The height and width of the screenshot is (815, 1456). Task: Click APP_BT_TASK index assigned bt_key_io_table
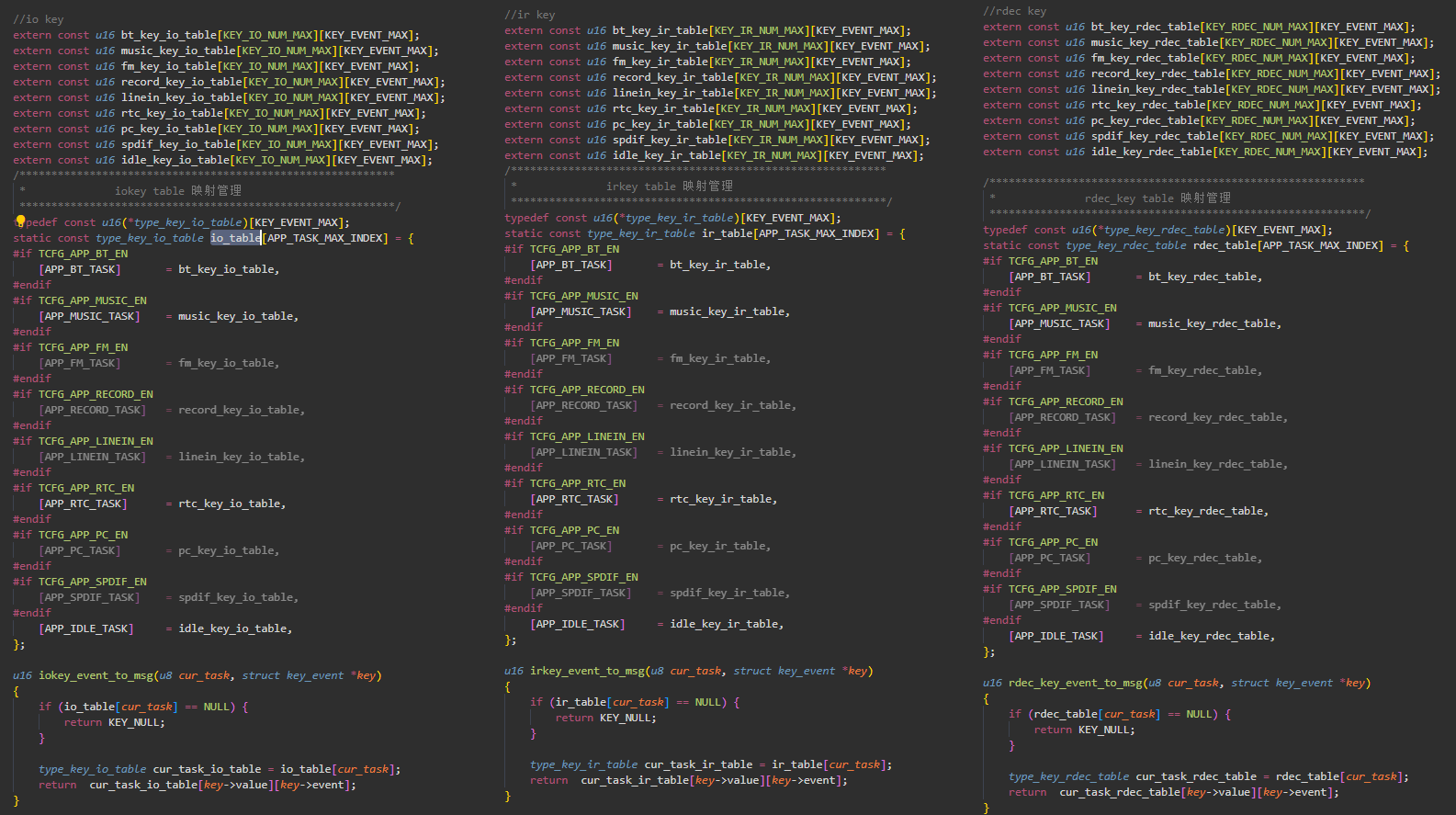point(80,269)
